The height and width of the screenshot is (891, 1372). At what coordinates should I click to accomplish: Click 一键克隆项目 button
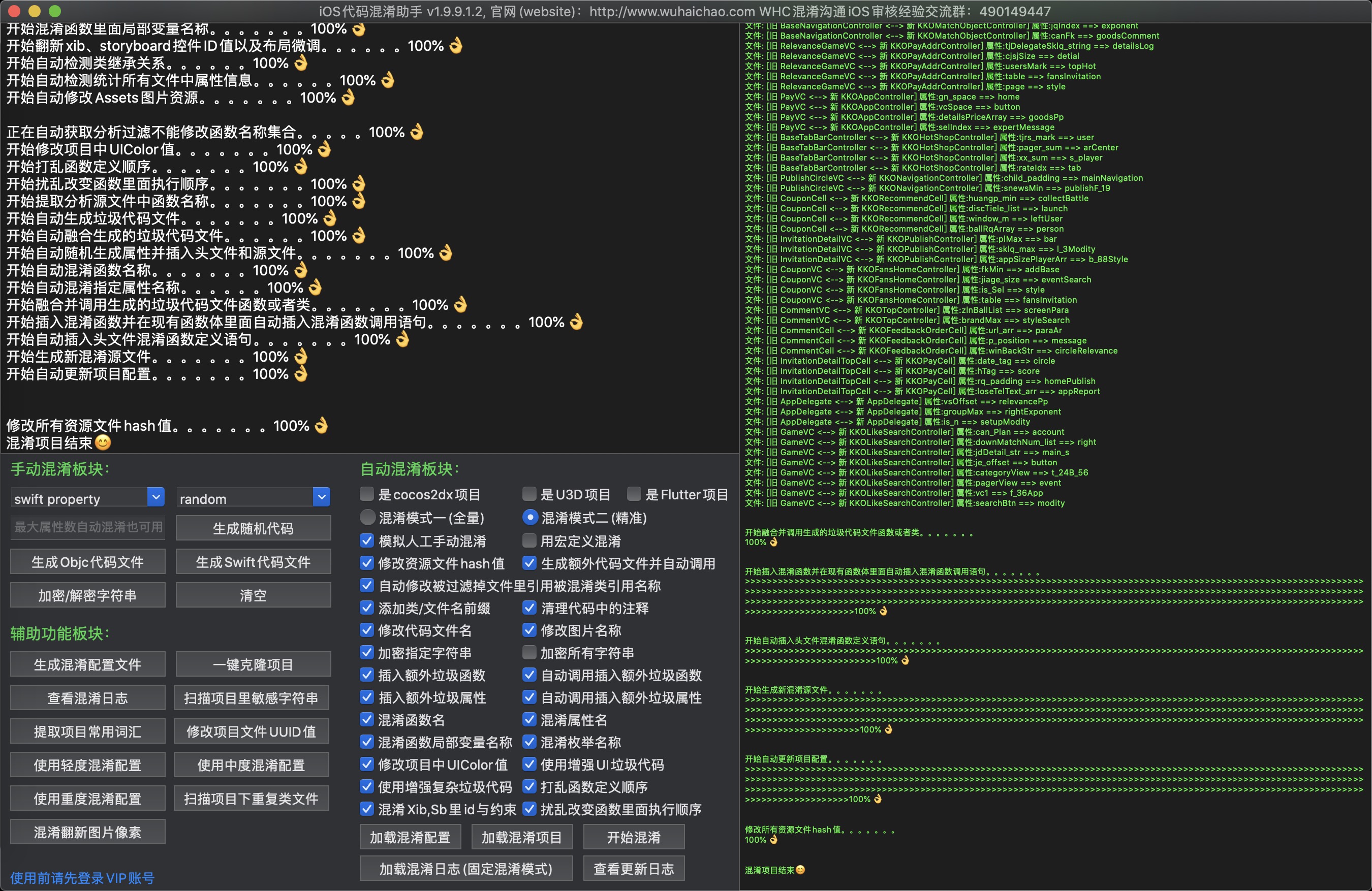(254, 664)
